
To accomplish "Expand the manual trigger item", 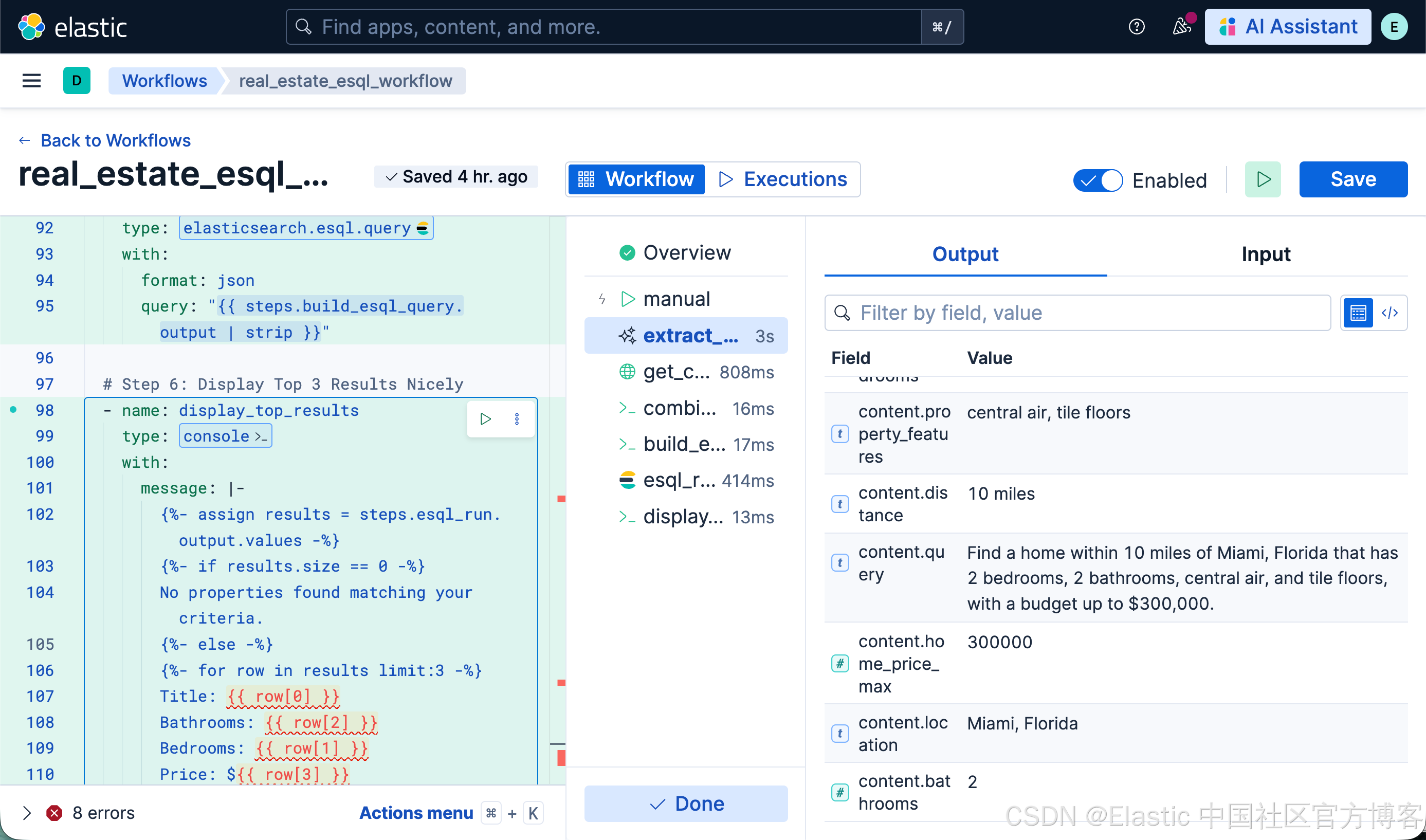I will click(676, 299).
